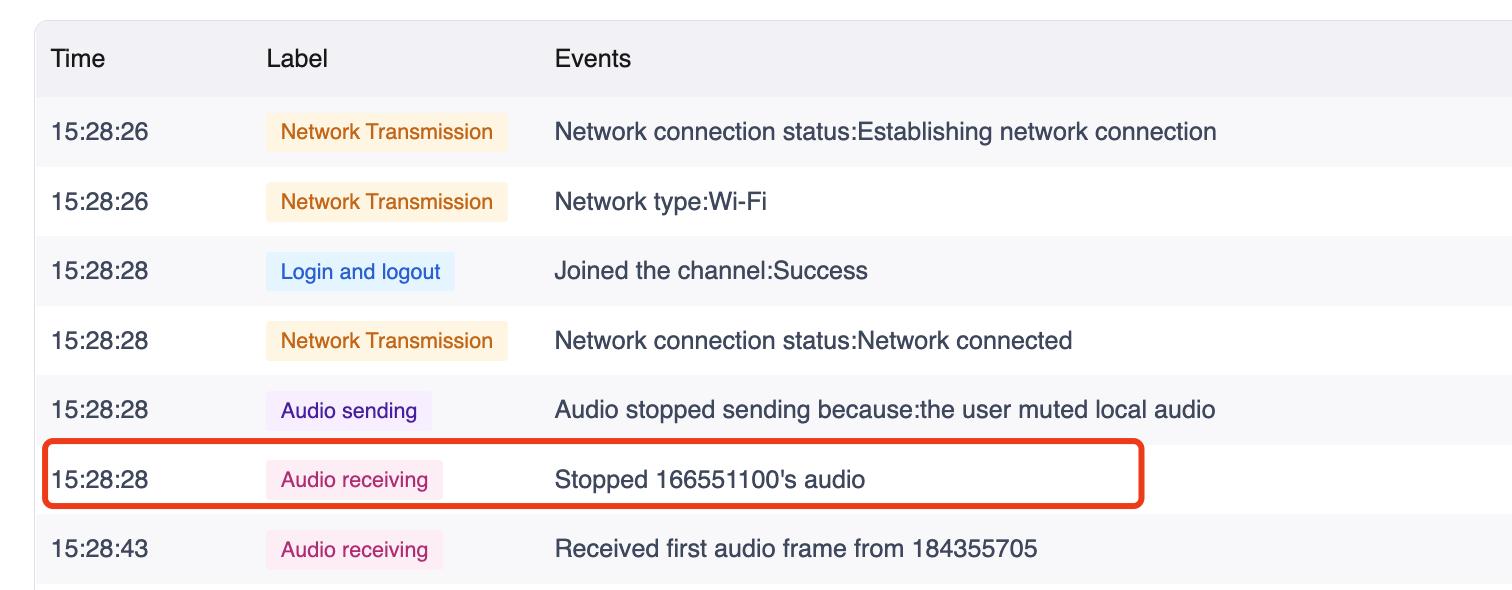Select the Joined the channel:Success event

[x=711, y=271]
